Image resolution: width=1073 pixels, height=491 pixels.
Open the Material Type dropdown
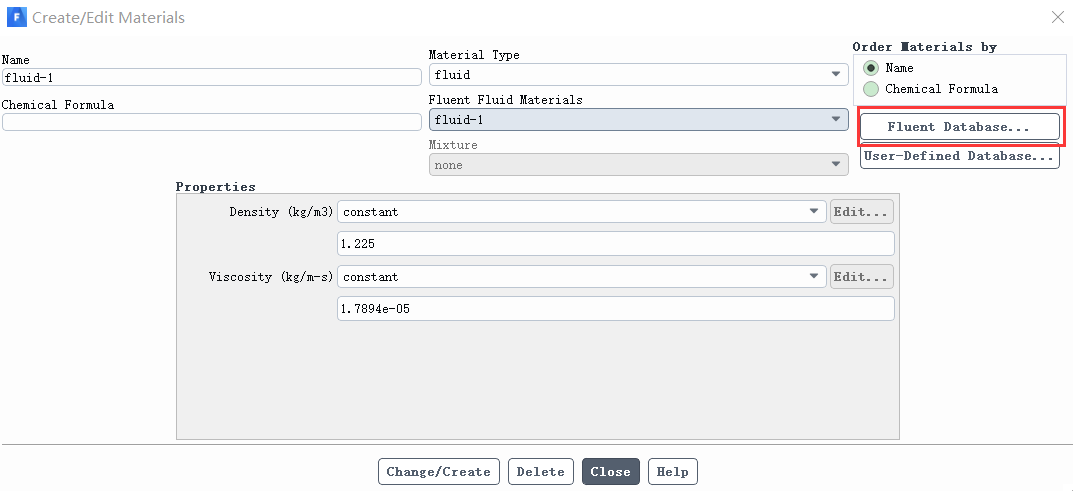[638, 75]
